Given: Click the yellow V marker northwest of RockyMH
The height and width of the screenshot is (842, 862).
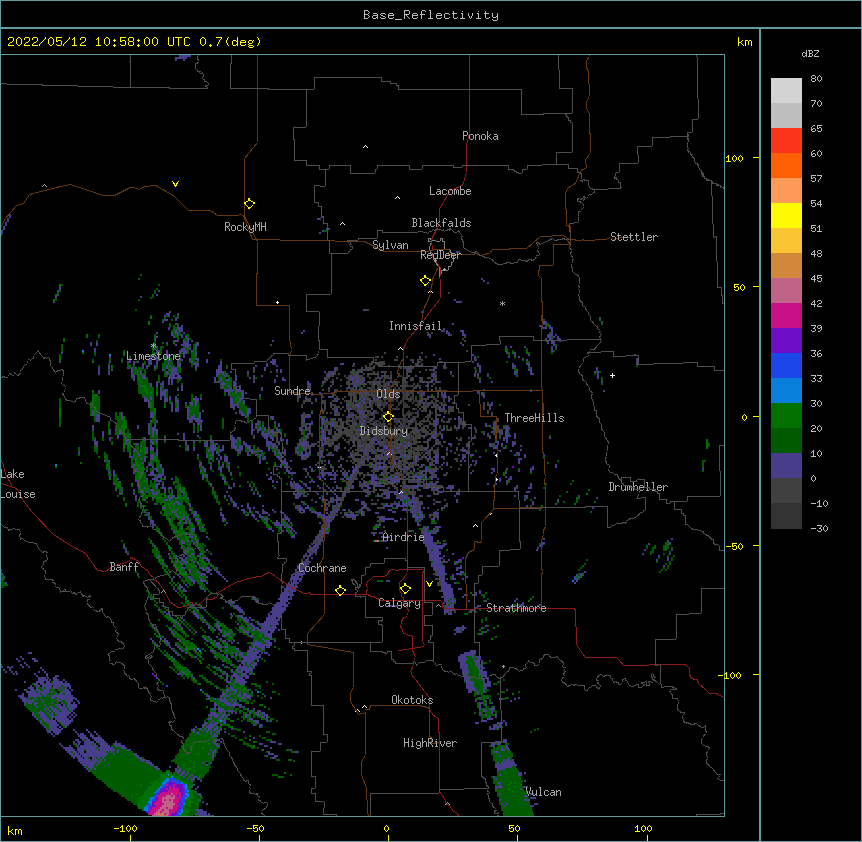Looking at the screenshot, I should 175,184.
